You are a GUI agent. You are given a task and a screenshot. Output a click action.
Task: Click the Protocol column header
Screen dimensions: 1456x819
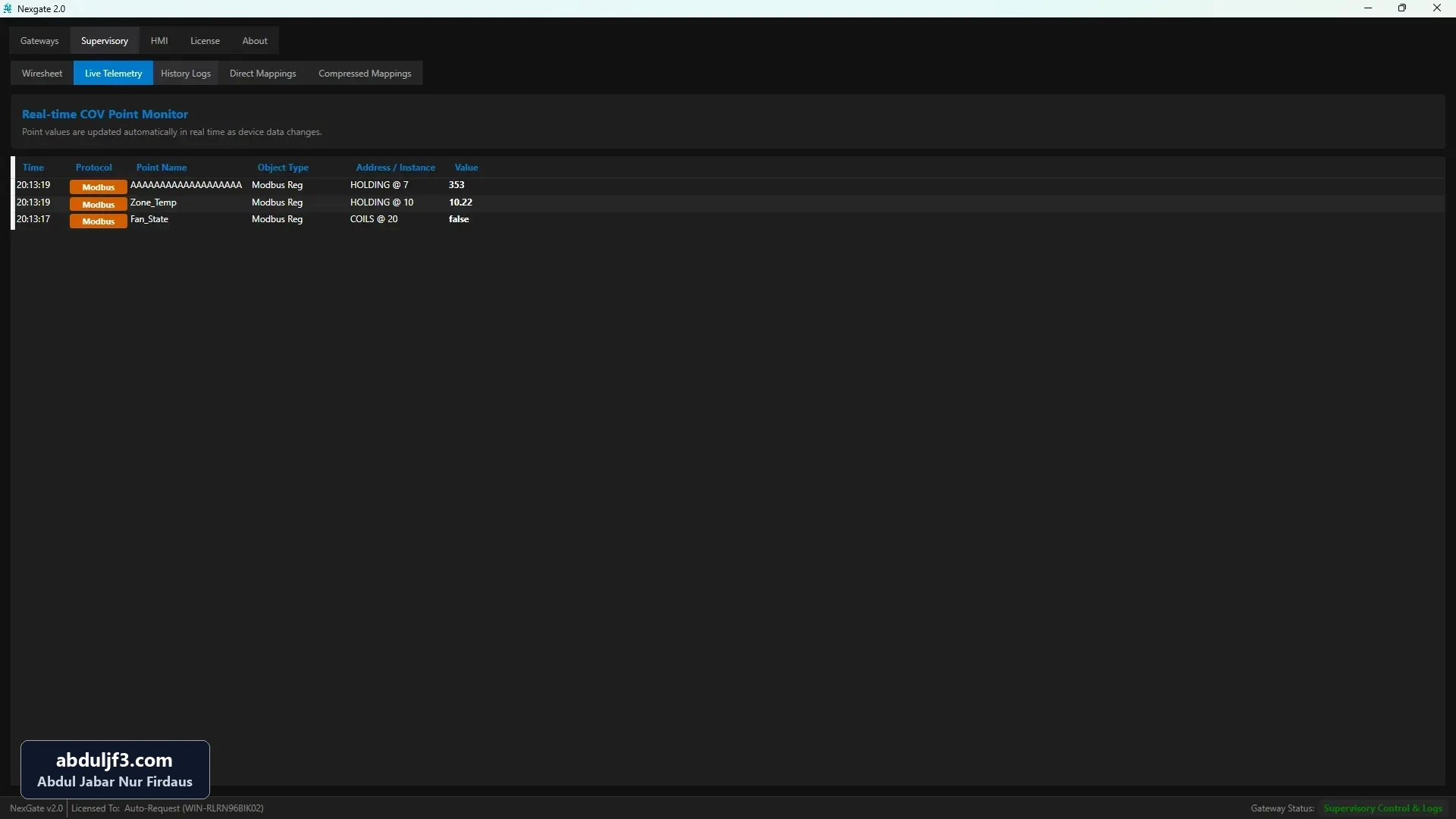point(94,168)
